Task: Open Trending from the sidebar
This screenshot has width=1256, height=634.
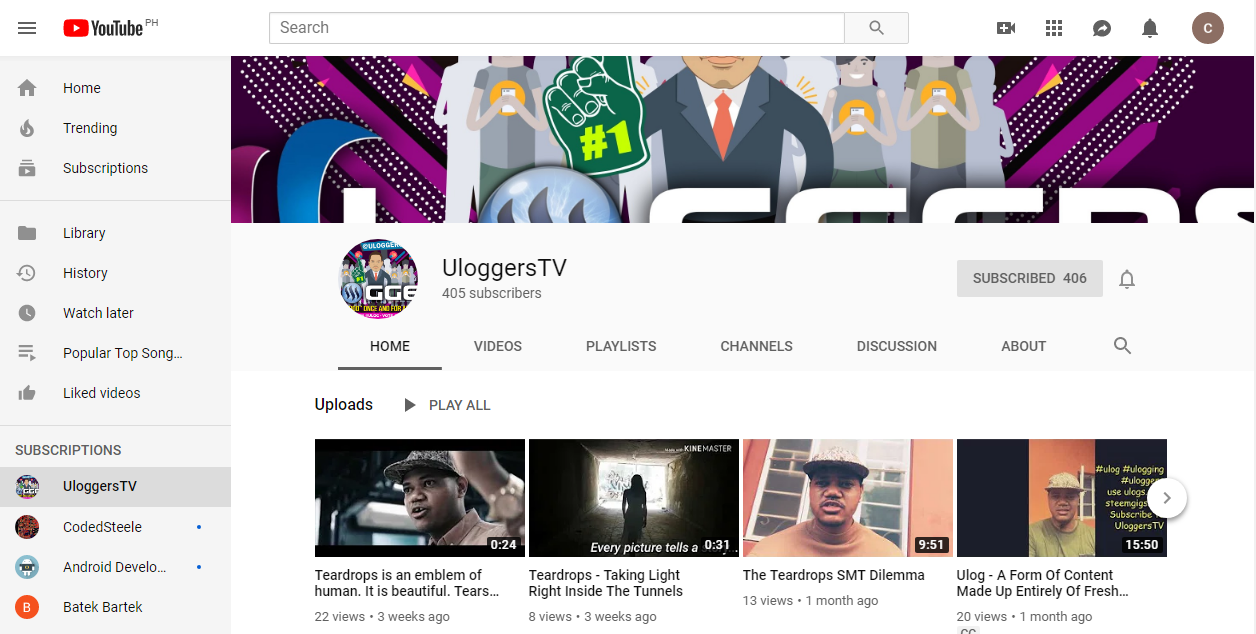Action: point(115,128)
